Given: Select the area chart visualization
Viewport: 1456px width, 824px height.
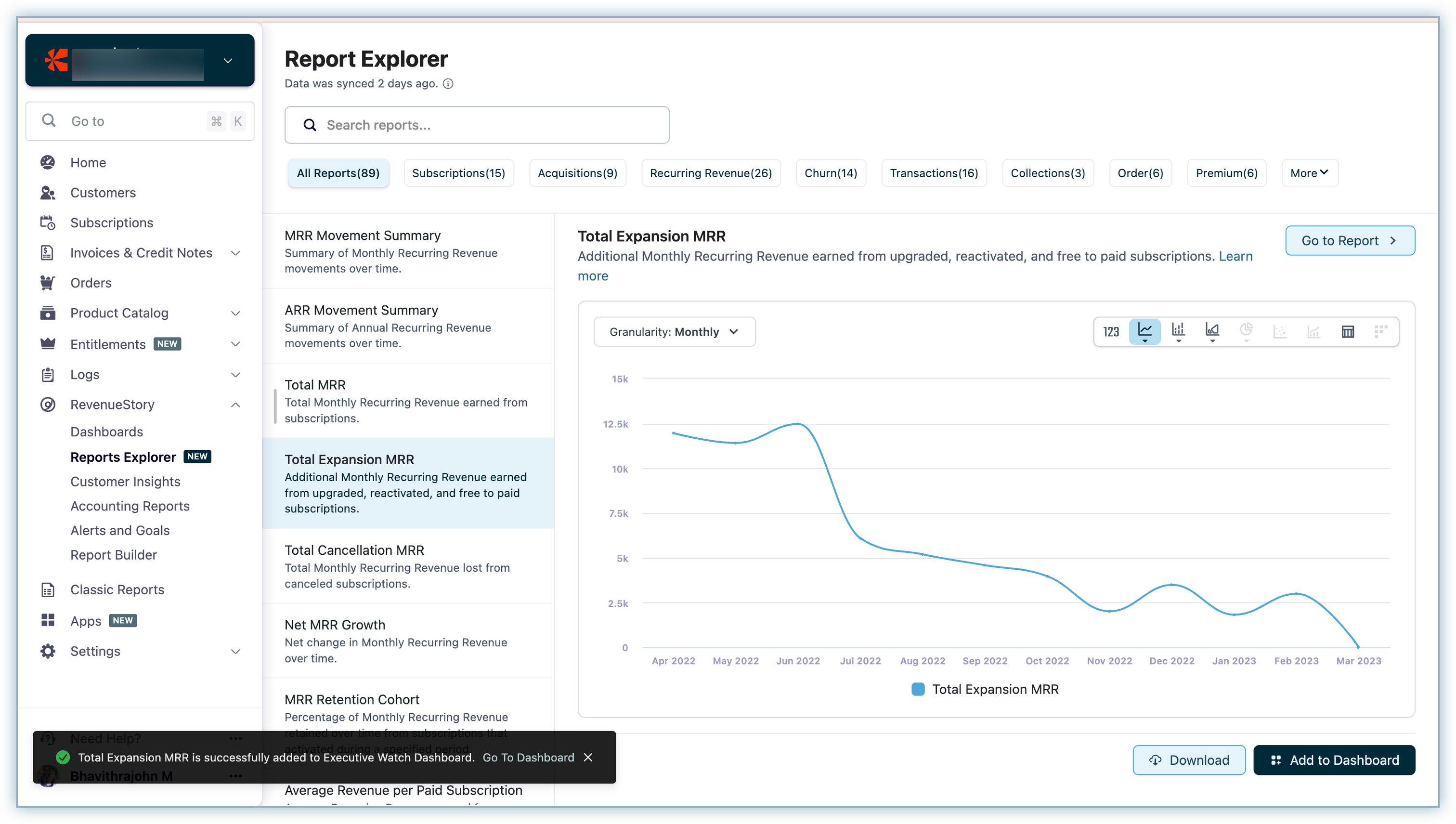Looking at the screenshot, I should [1212, 330].
